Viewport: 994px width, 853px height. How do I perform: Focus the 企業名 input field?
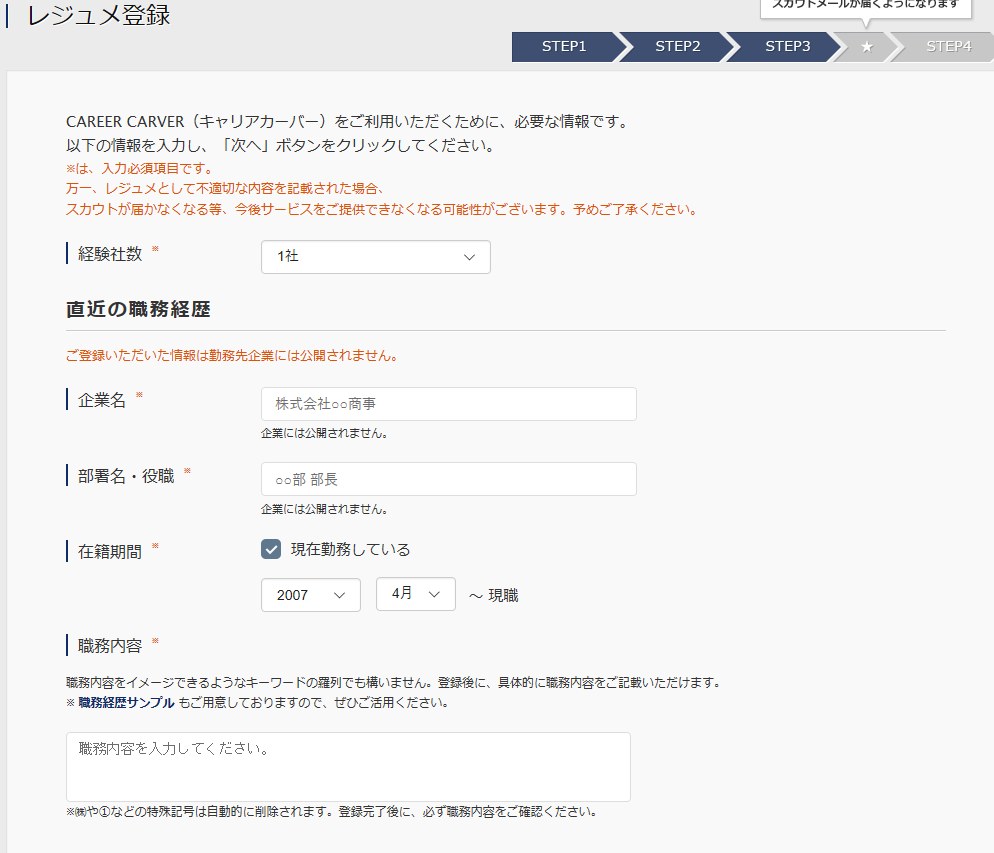pyautogui.click(x=449, y=404)
